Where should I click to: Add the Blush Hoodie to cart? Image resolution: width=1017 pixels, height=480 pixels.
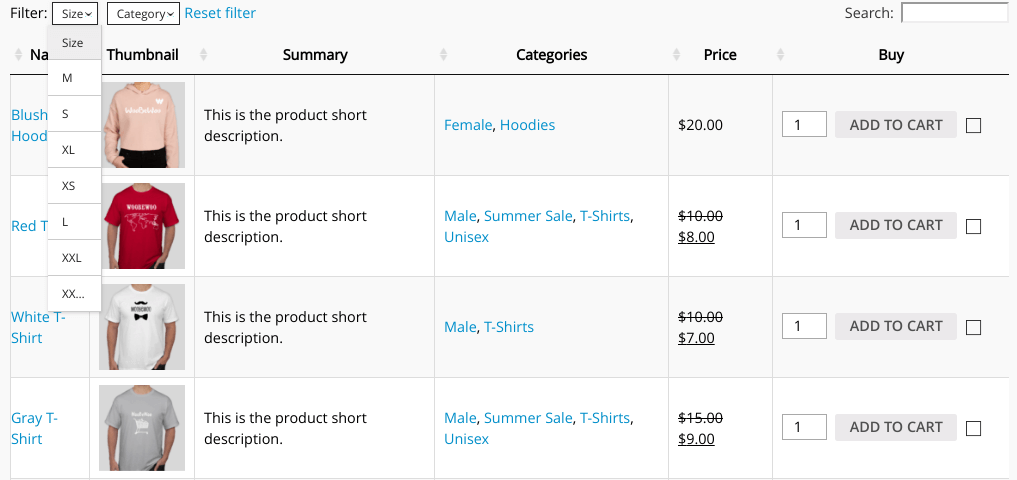[x=895, y=125]
